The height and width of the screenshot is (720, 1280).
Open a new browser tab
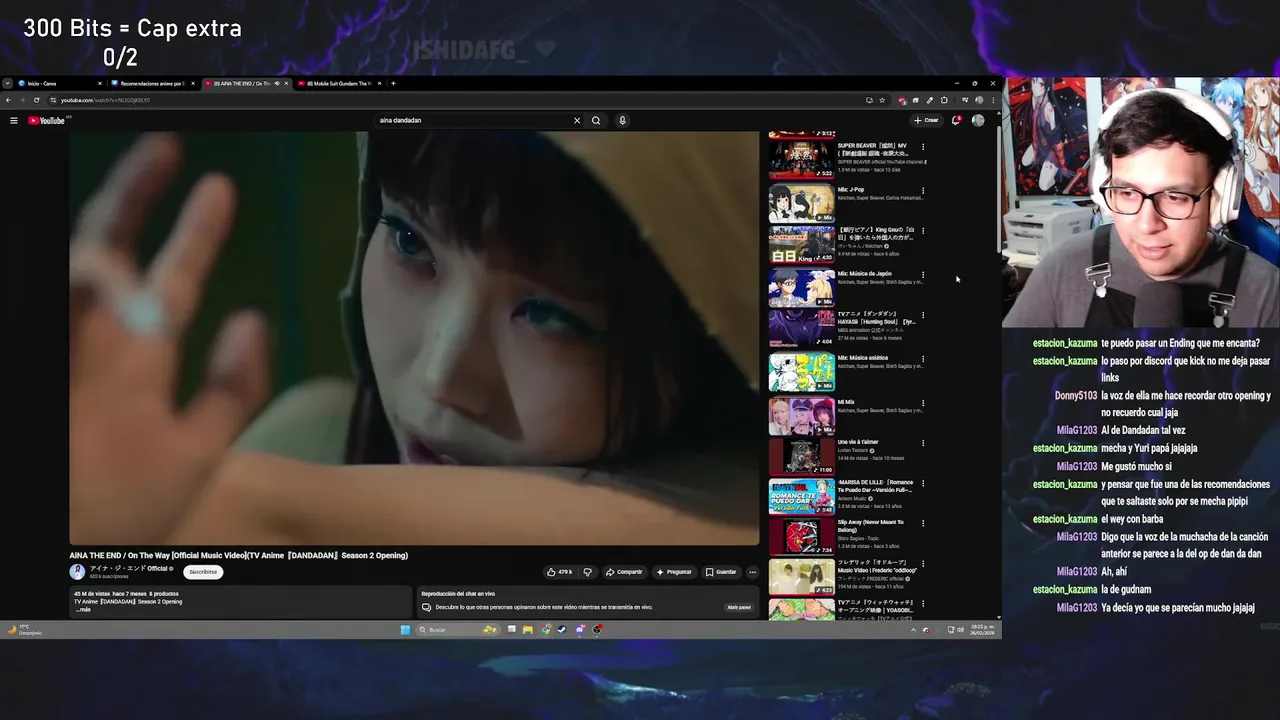pyautogui.click(x=393, y=83)
